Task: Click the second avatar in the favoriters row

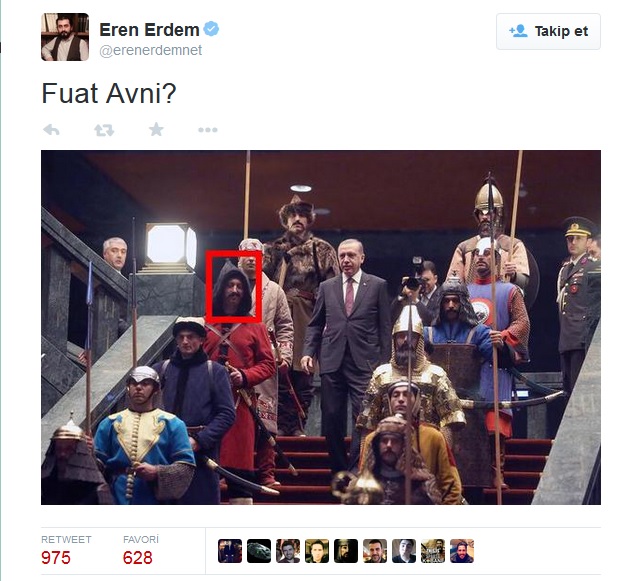Action: pyautogui.click(x=259, y=551)
